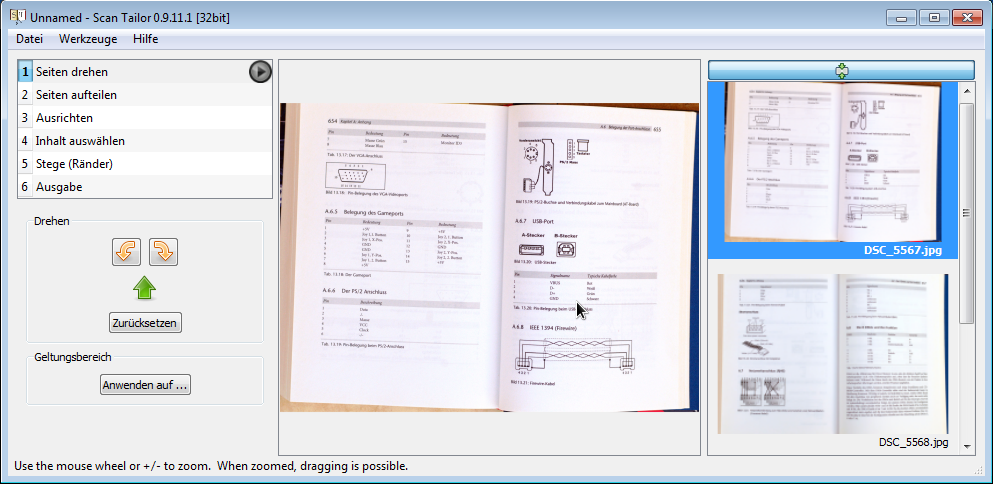993x484 pixels.
Task: Start batch processing with the play button
Action: pyautogui.click(x=260, y=72)
